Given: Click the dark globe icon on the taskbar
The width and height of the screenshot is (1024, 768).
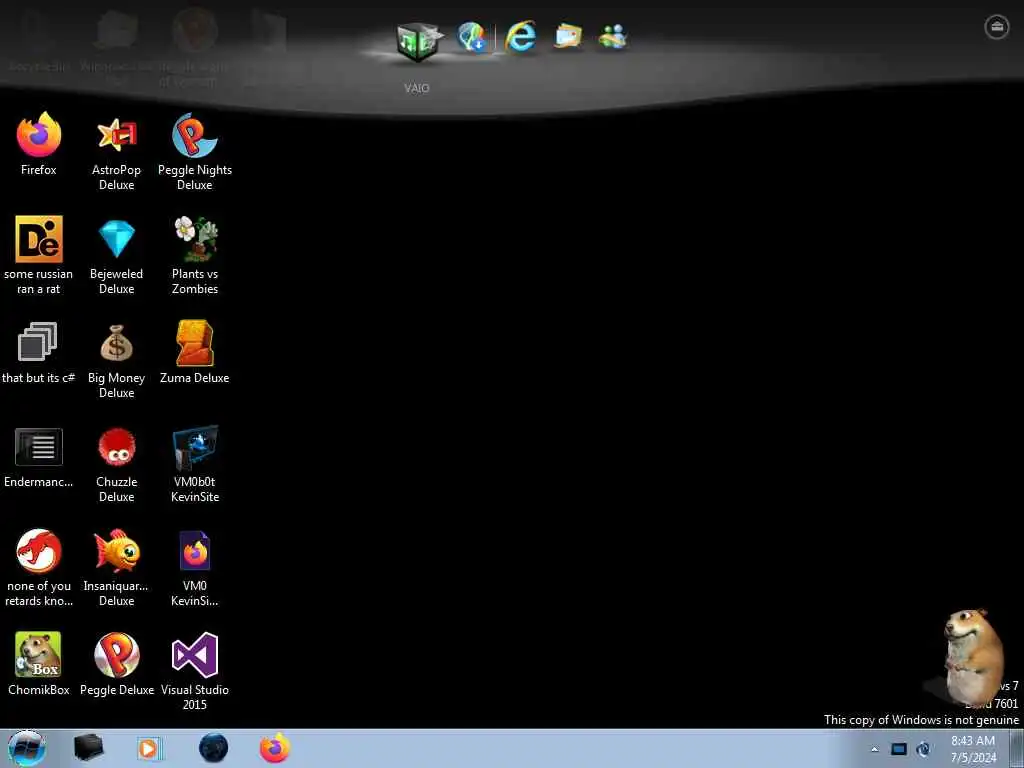Looking at the screenshot, I should [x=213, y=748].
